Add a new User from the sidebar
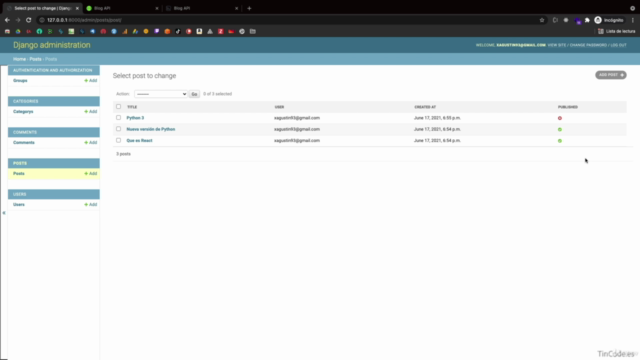Image resolution: width=640 pixels, height=360 pixels. coord(91,204)
